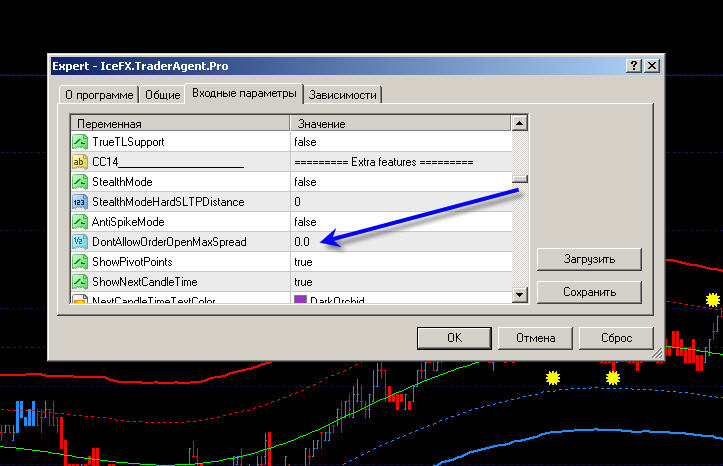Close the Expert IceFX.TraderAgent.Pro dialog
This screenshot has width=723, height=466.
pyautogui.click(x=652, y=66)
